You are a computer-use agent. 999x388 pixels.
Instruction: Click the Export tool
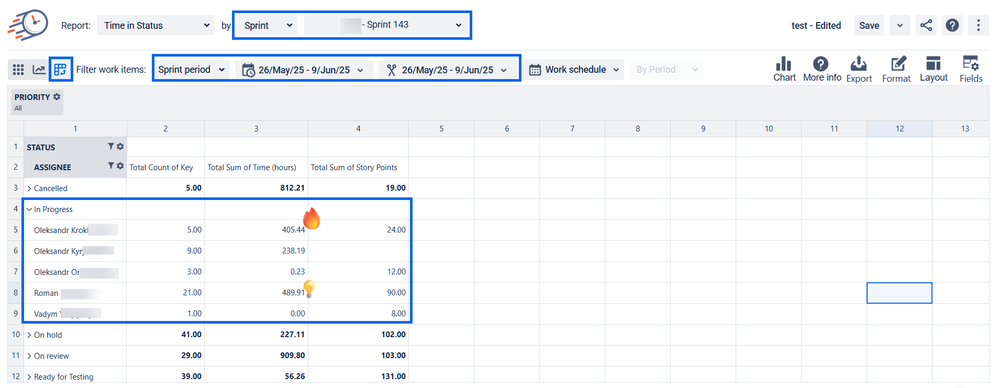859,69
